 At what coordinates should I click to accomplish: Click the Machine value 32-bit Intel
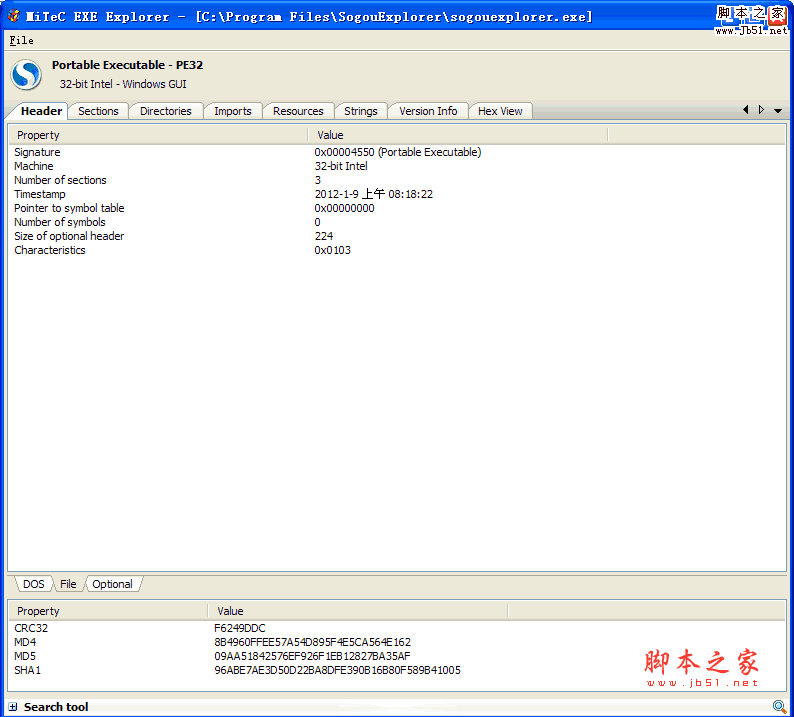point(341,166)
